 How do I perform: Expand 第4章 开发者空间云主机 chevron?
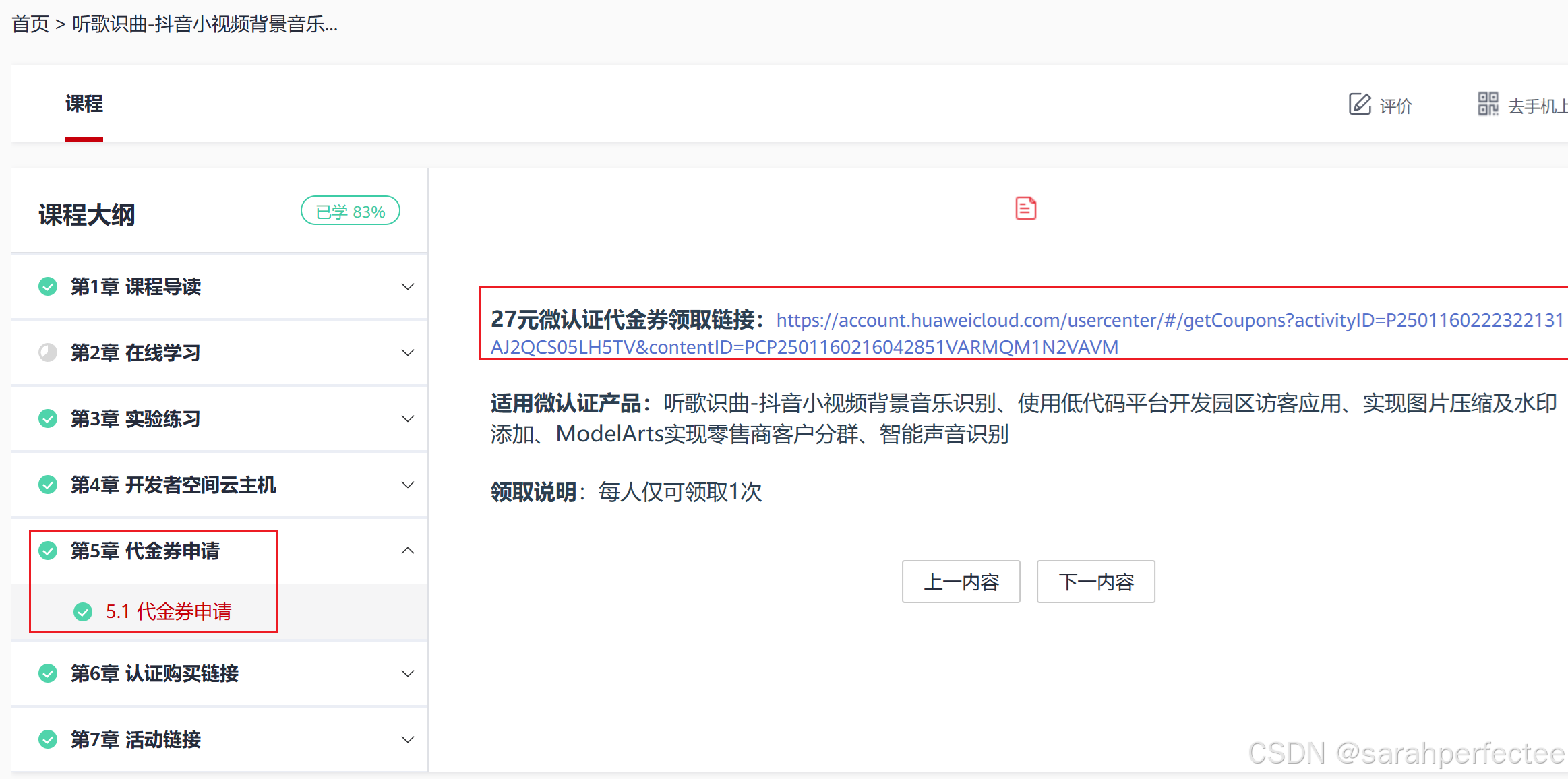[x=407, y=485]
